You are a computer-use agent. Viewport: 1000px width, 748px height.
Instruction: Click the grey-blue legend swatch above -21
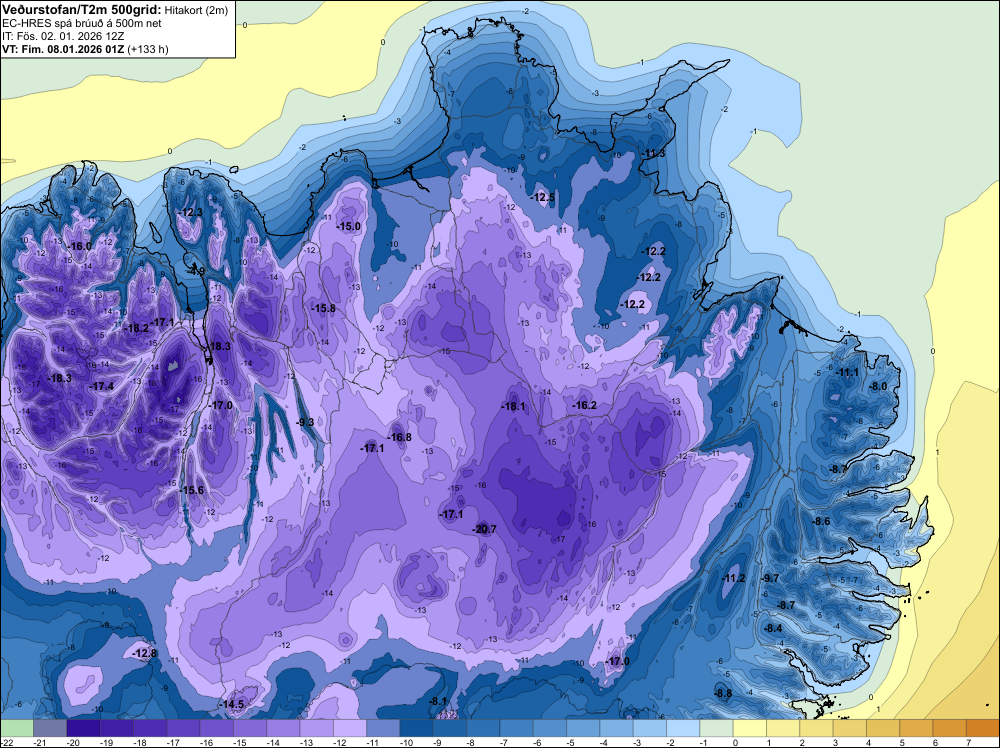(x=50, y=728)
